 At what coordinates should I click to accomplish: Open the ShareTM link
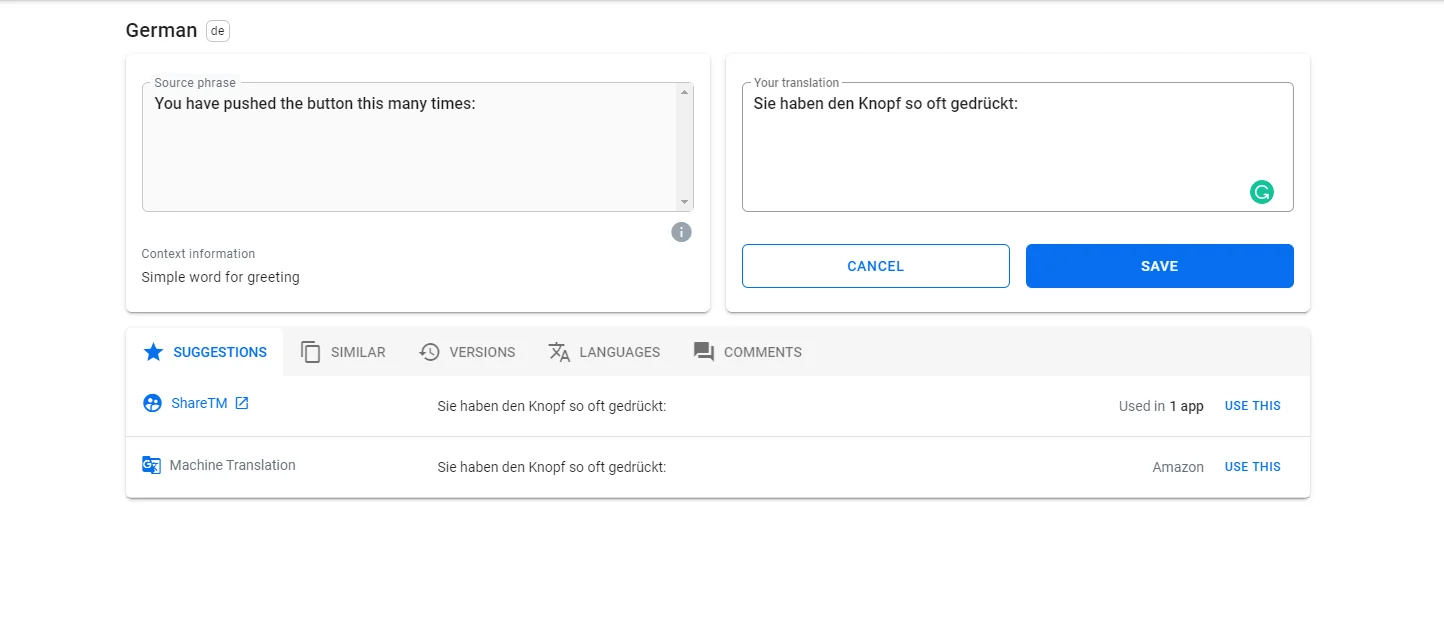(x=199, y=403)
